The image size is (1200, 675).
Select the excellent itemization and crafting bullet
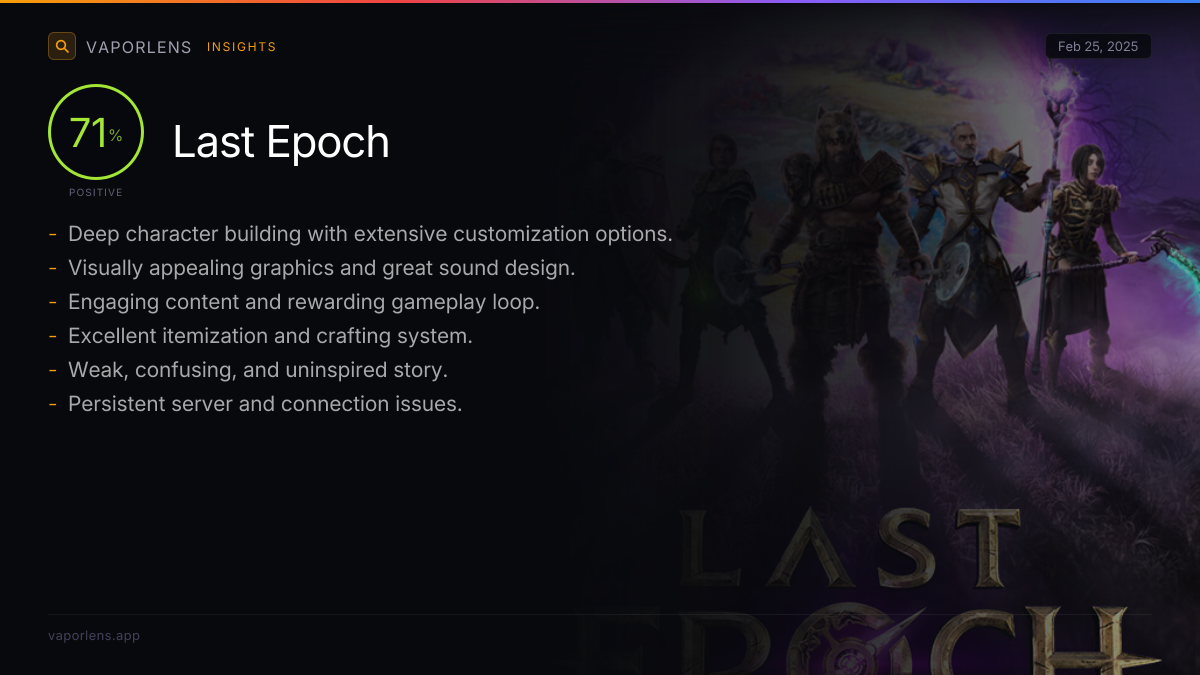pos(270,336)
